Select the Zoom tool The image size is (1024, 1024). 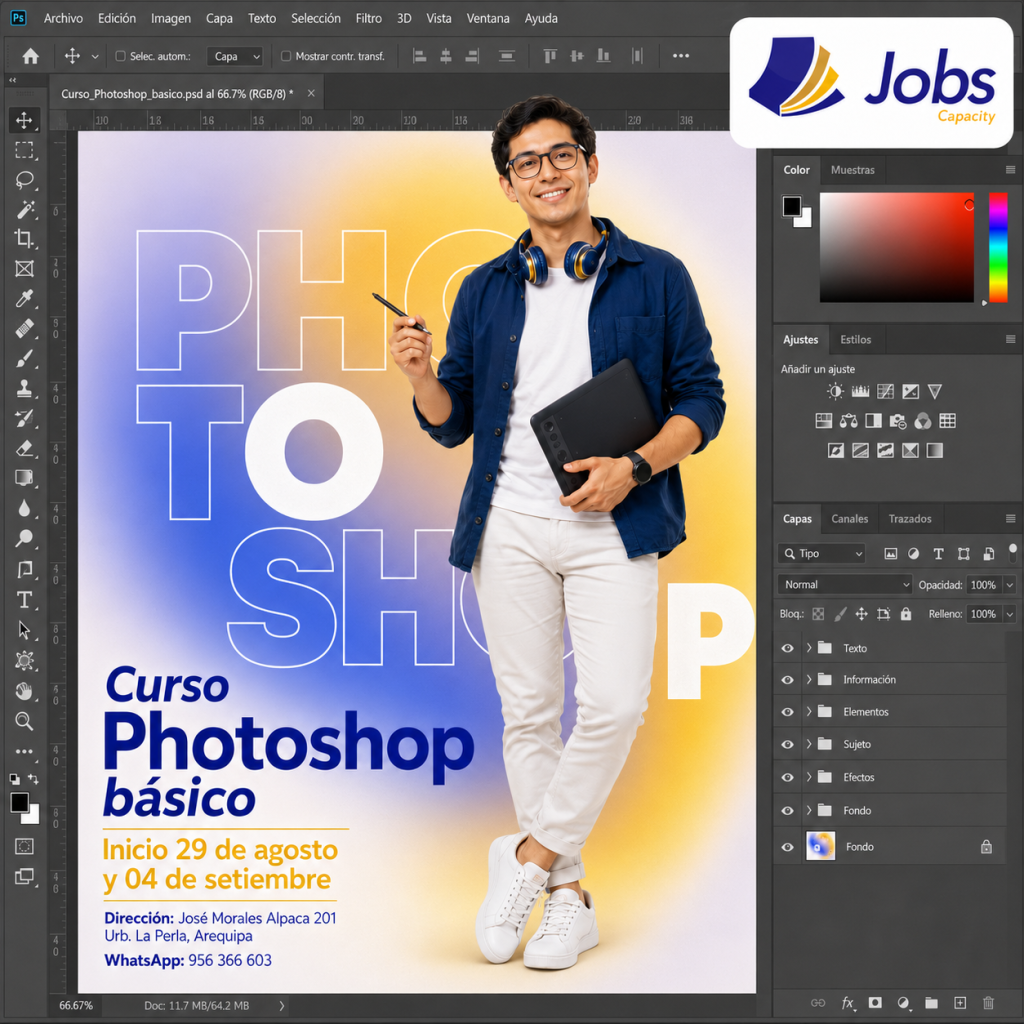click(x=24, y=721)
